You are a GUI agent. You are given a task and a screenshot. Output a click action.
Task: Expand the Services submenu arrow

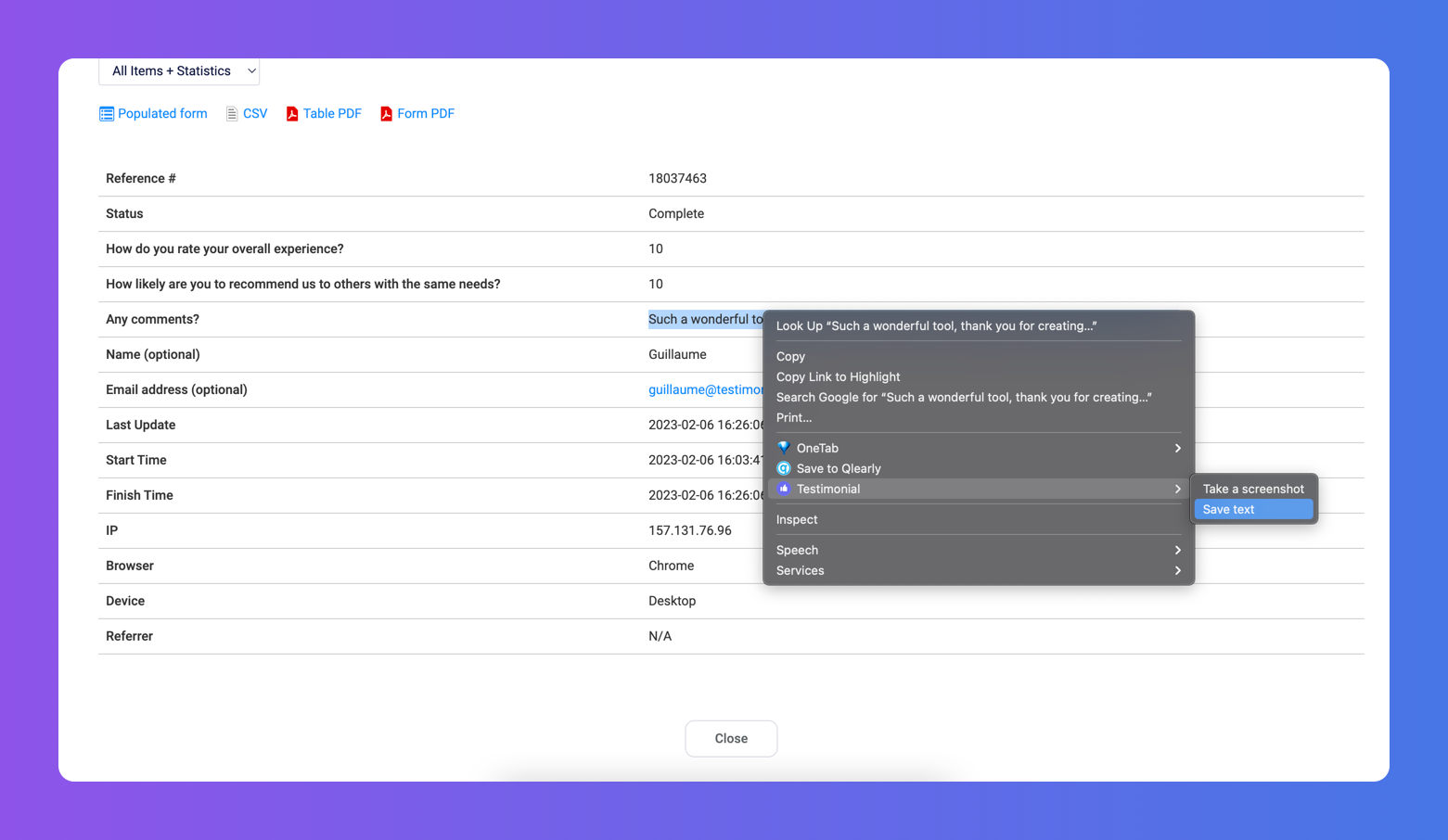pyautogui.click(x=1177, y=570)
